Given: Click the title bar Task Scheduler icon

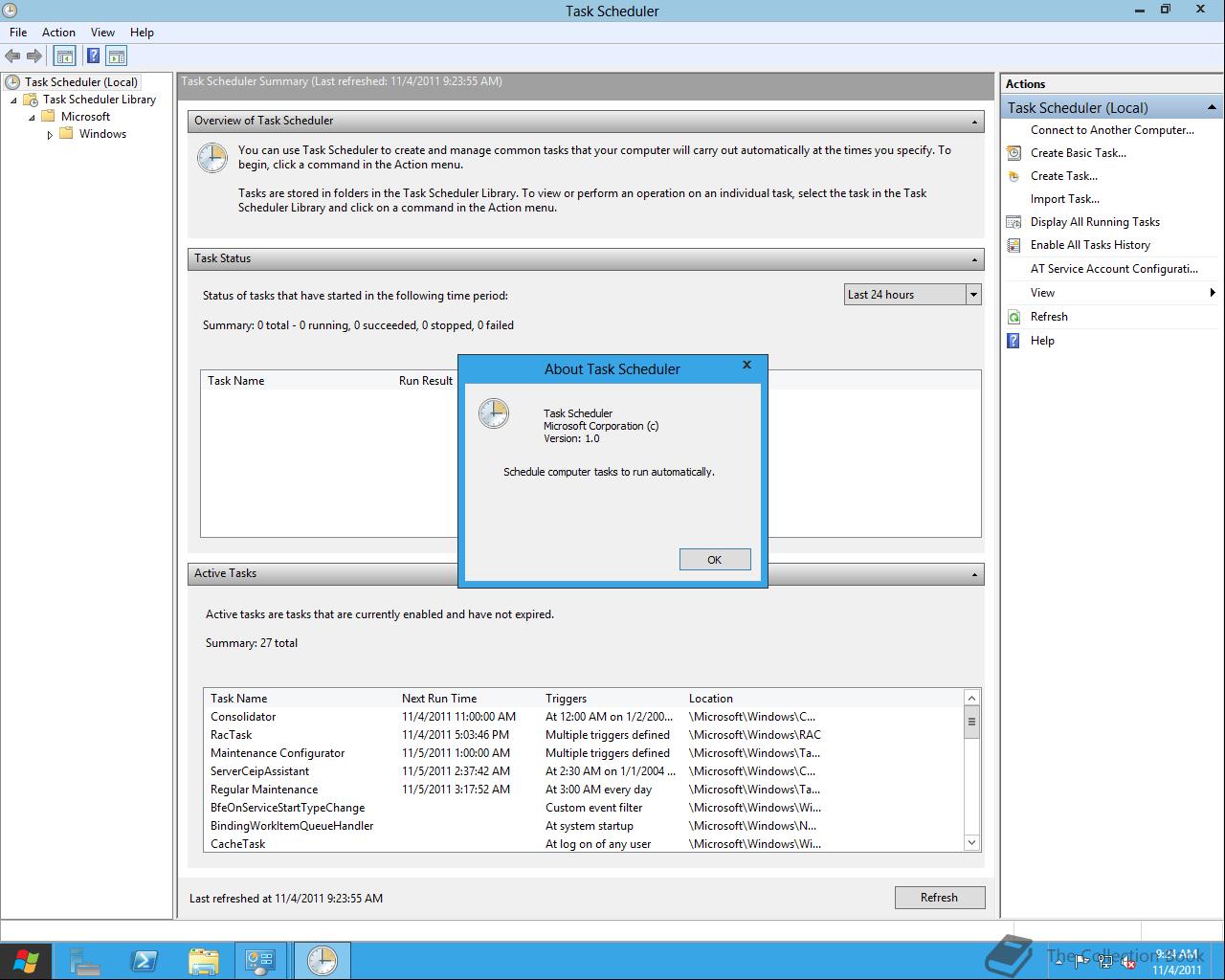Looking at the screenshot, I should tap(11, 11).
